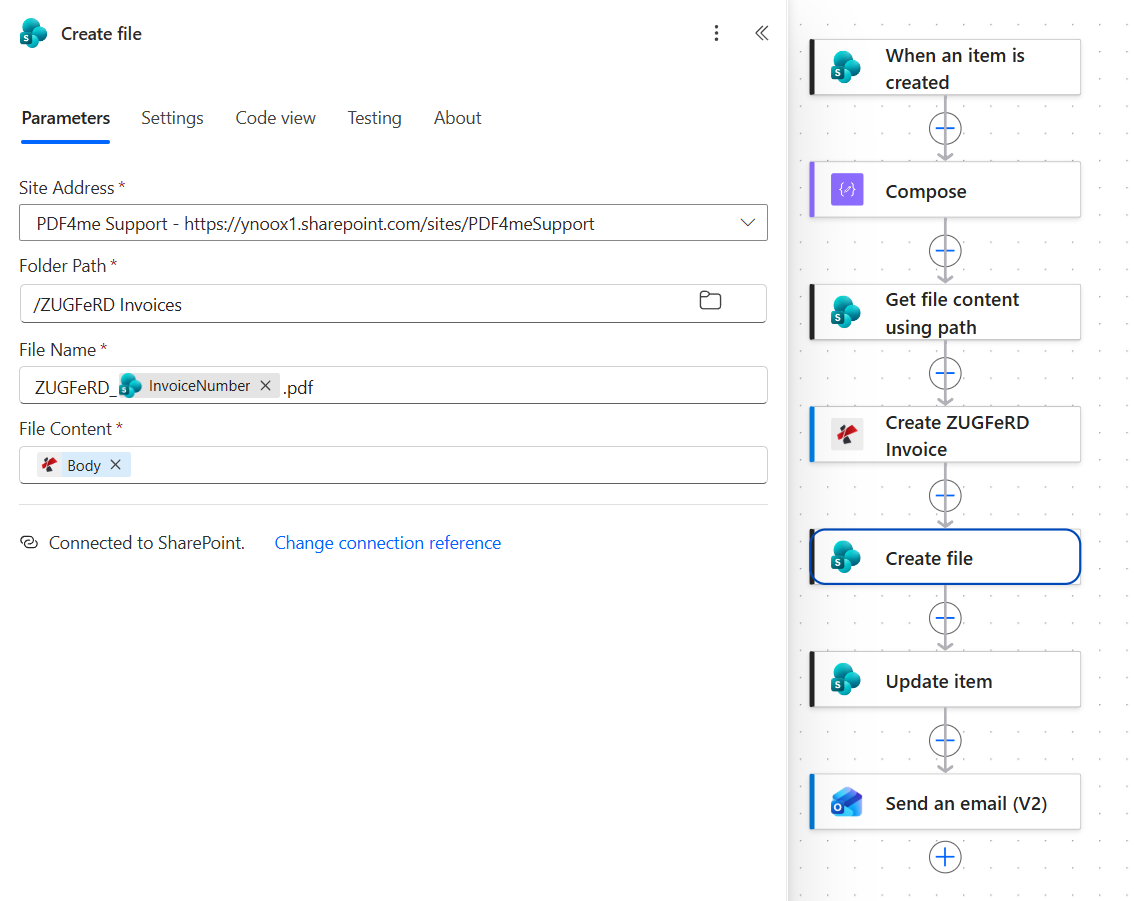Insert step after Create file node
The width and height of the screenshot is (1134, 901).
click(x=945, y=618)
